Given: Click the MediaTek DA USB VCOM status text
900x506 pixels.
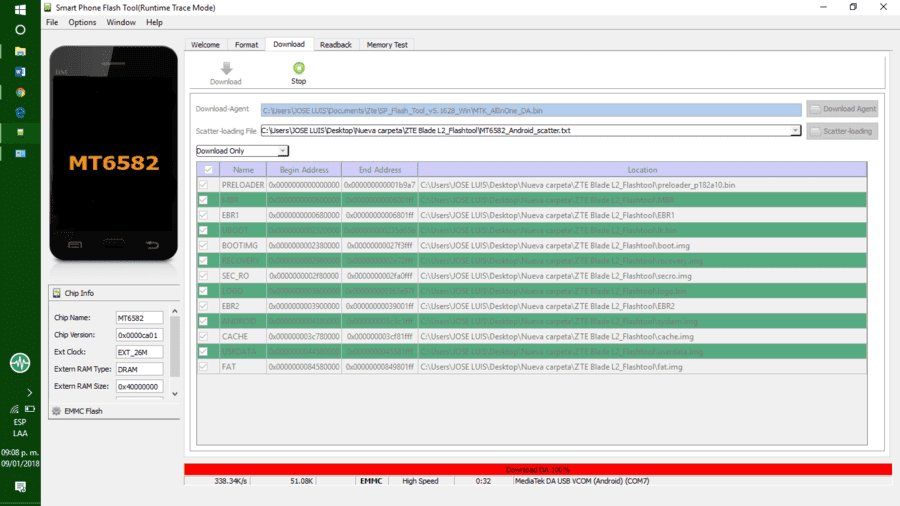Looking at the screenshot, I should point(582,481).
